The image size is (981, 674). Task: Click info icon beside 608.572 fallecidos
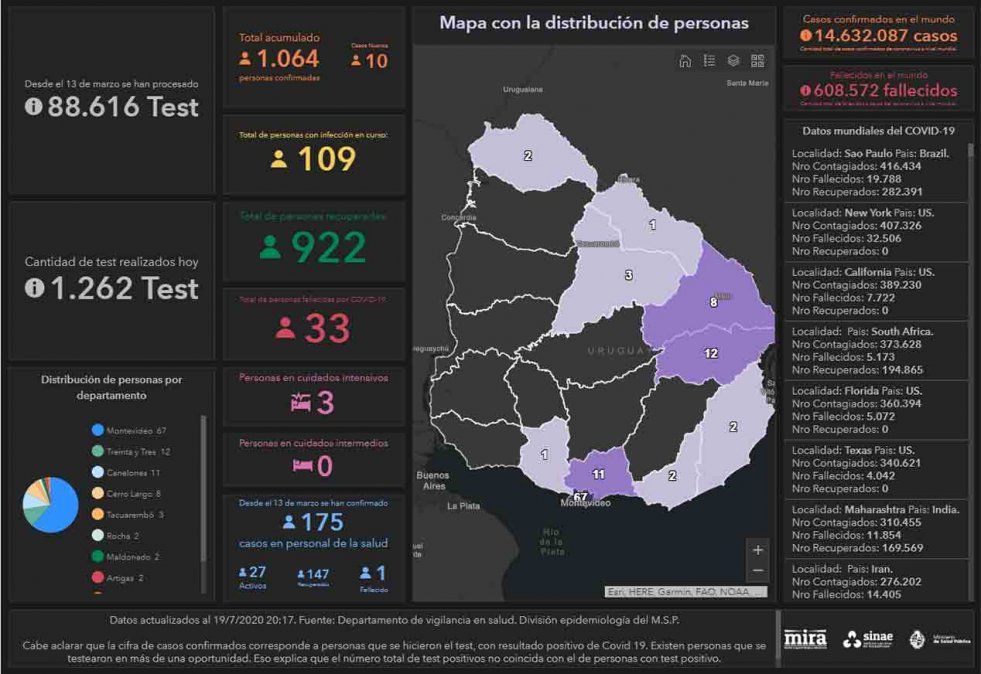pyautogui.click(x=806, y=90)
